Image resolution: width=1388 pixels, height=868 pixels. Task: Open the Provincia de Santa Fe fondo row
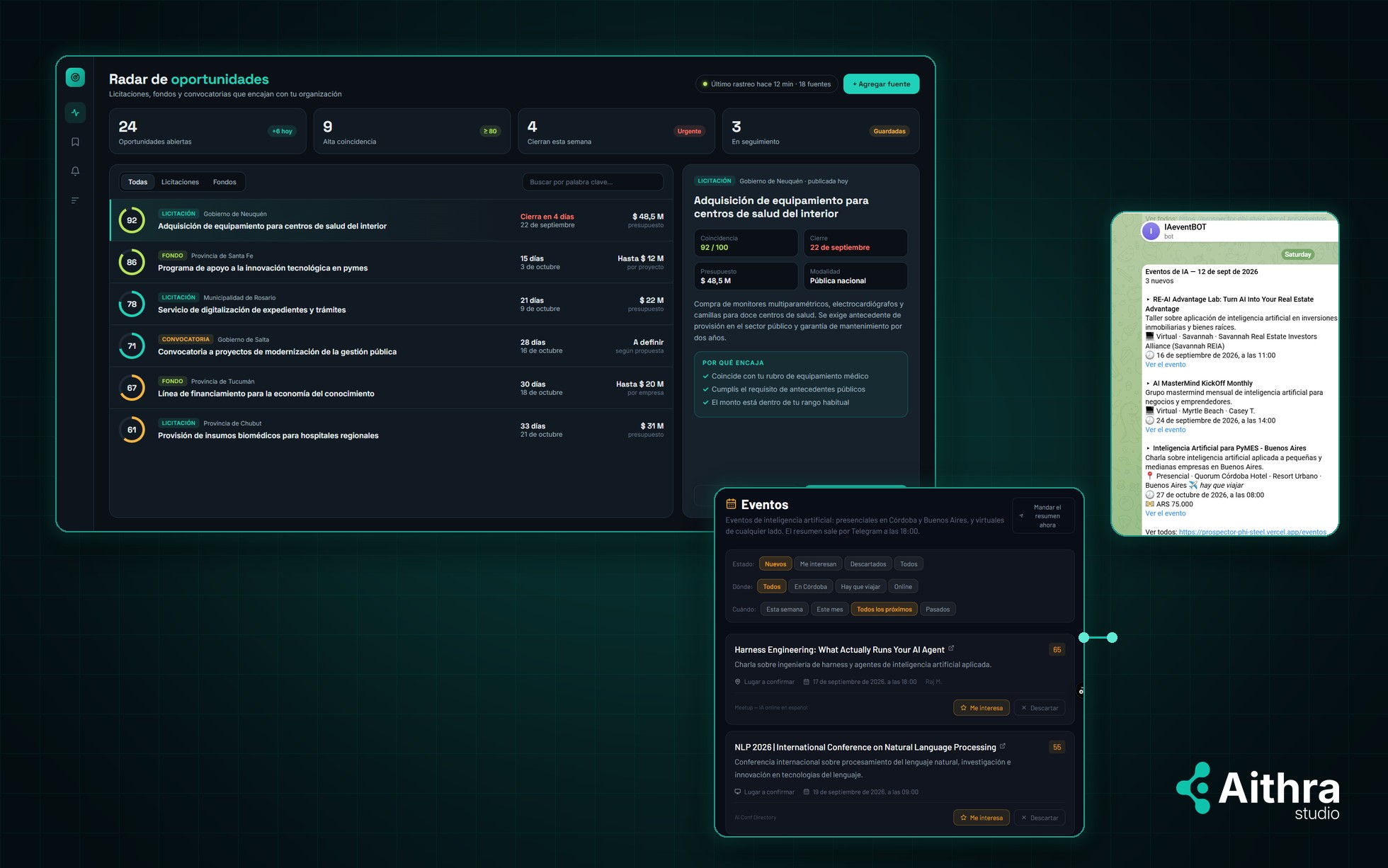391,262
